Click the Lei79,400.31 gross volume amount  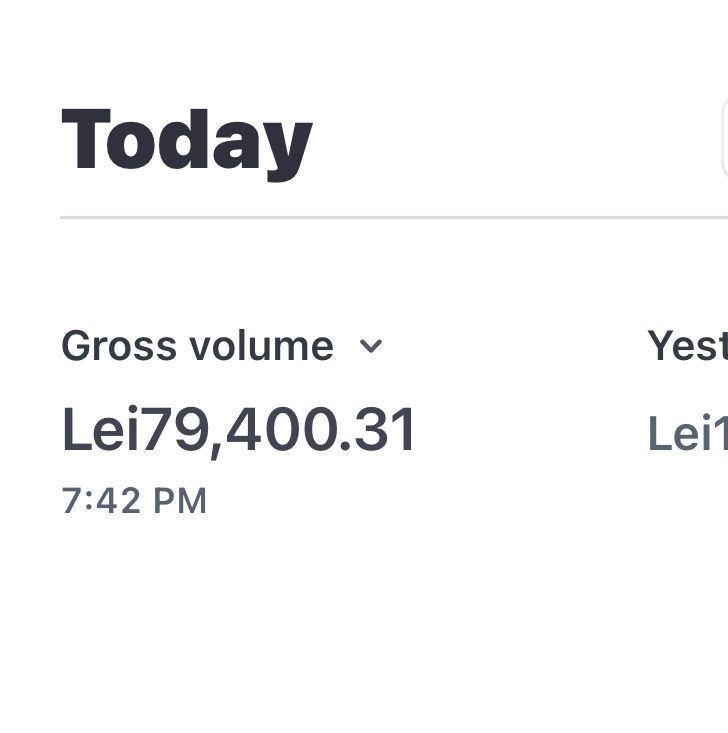point(239,430)
